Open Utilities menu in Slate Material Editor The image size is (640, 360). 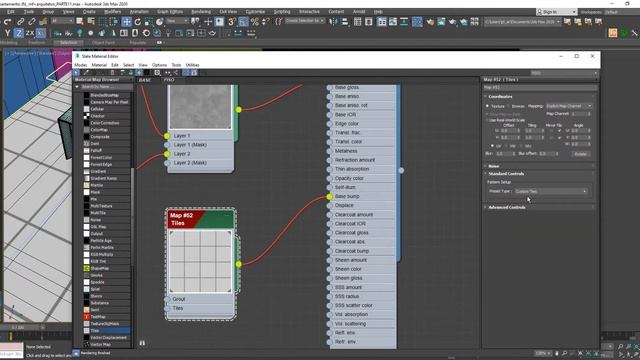(x=192, y=65)
